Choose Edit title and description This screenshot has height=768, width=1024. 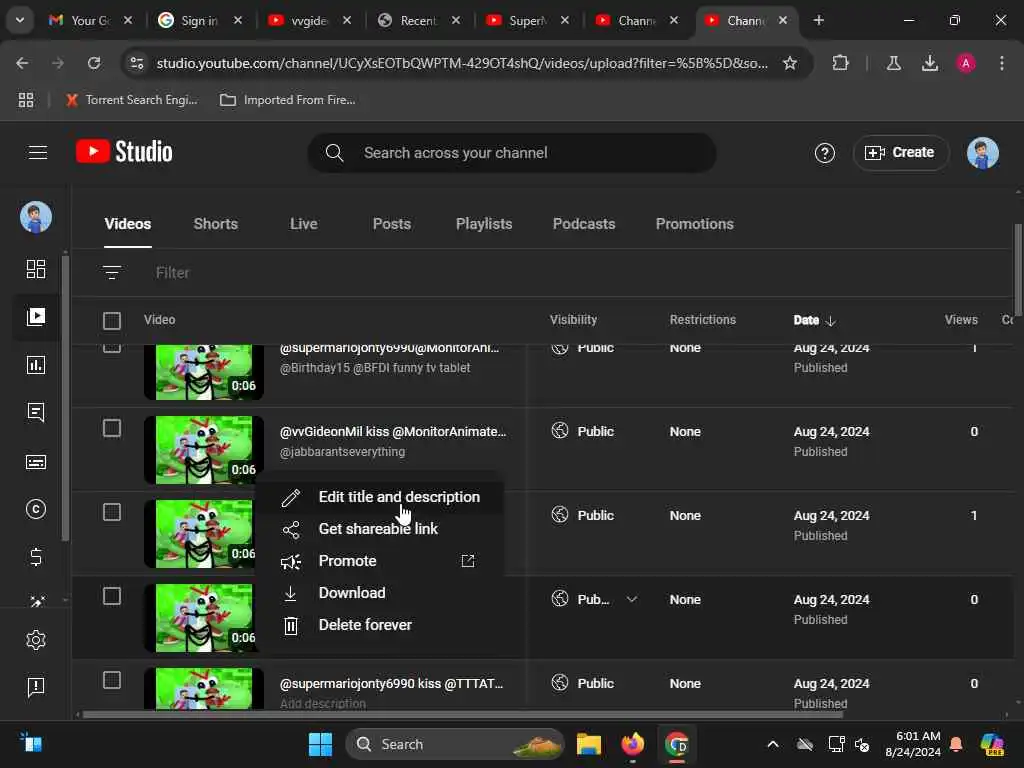coord(379,497)
